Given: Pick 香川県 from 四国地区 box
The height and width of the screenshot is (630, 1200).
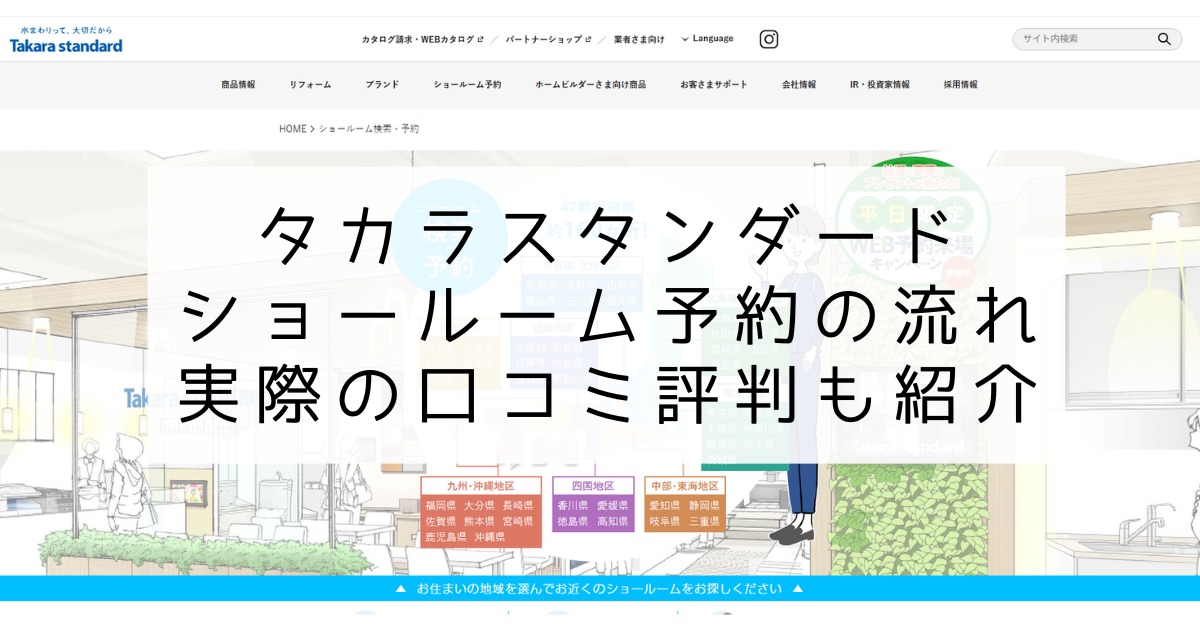Looking at the screenshot, I should click(x=573, y=506).
